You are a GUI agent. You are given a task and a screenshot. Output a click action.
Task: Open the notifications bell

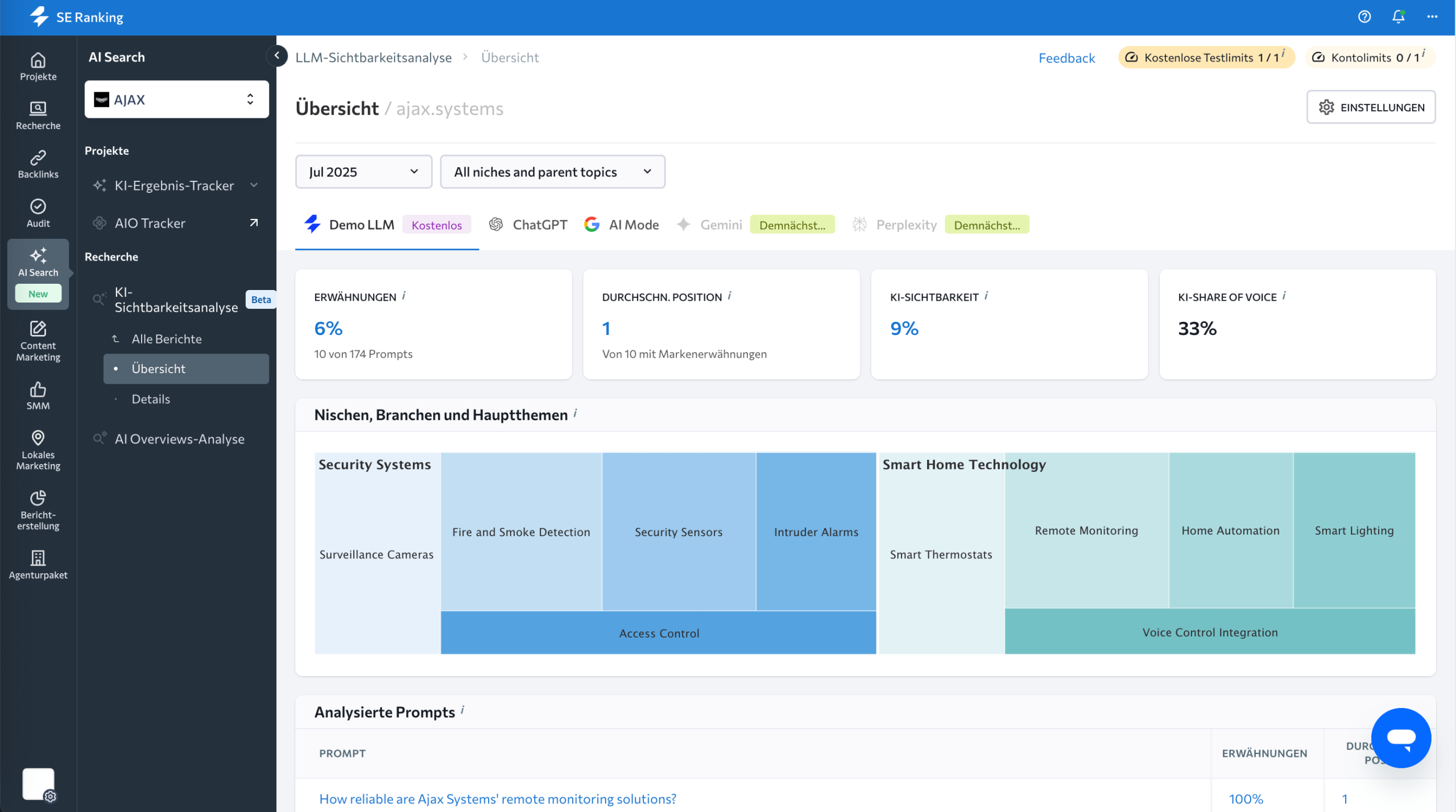1399,17
